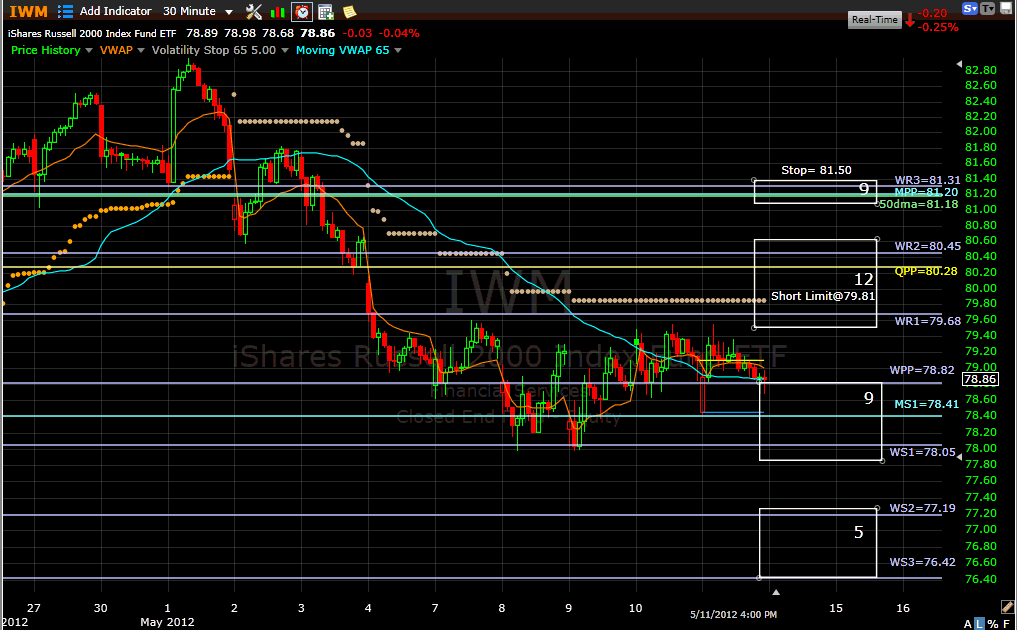Click the calendar with plus icon
The height and width of the screenshot is (630, 1017).
click(x=326, y=12)
